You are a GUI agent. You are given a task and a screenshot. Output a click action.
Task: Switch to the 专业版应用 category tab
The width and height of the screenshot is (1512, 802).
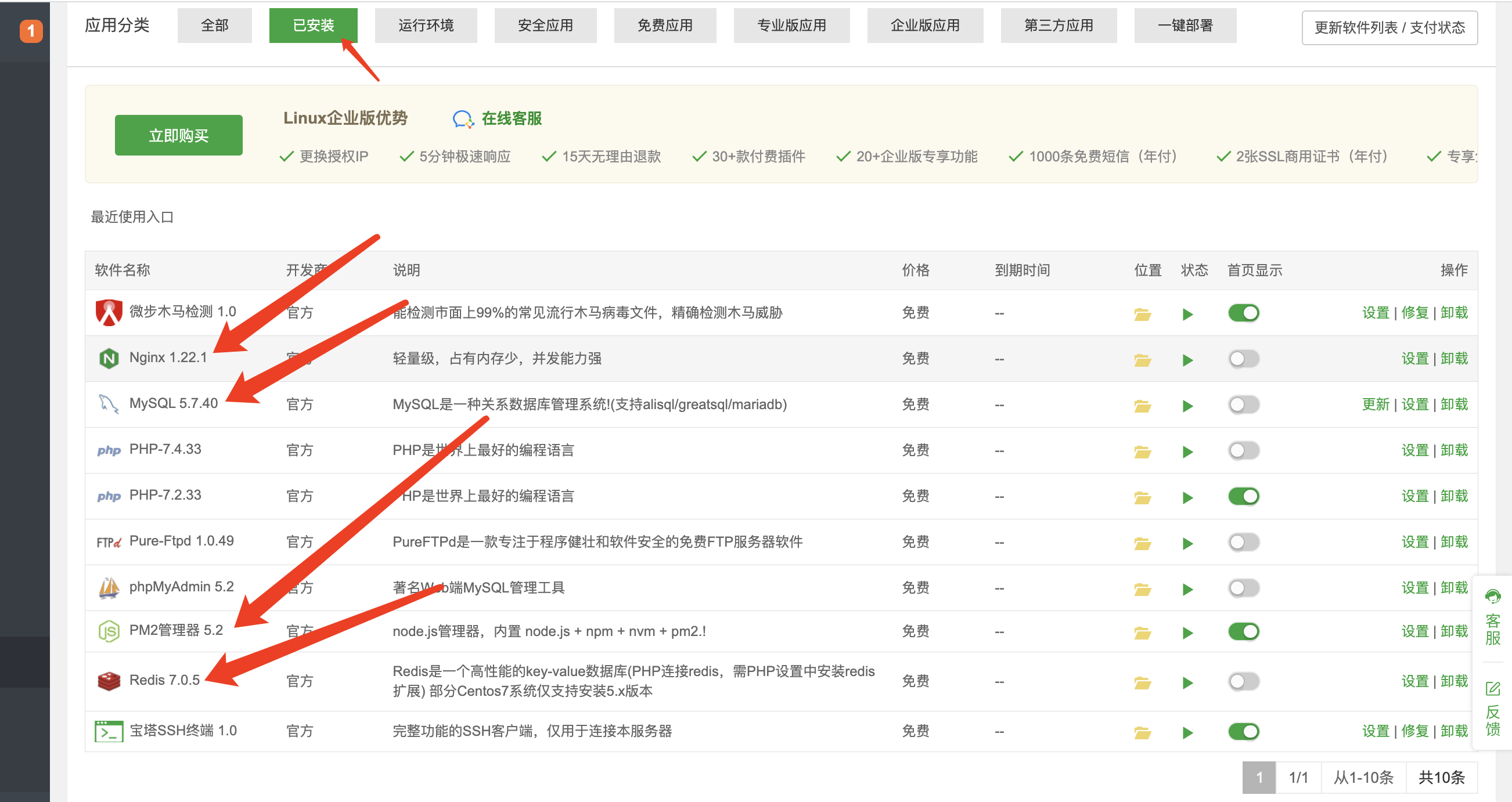(791, 25)
